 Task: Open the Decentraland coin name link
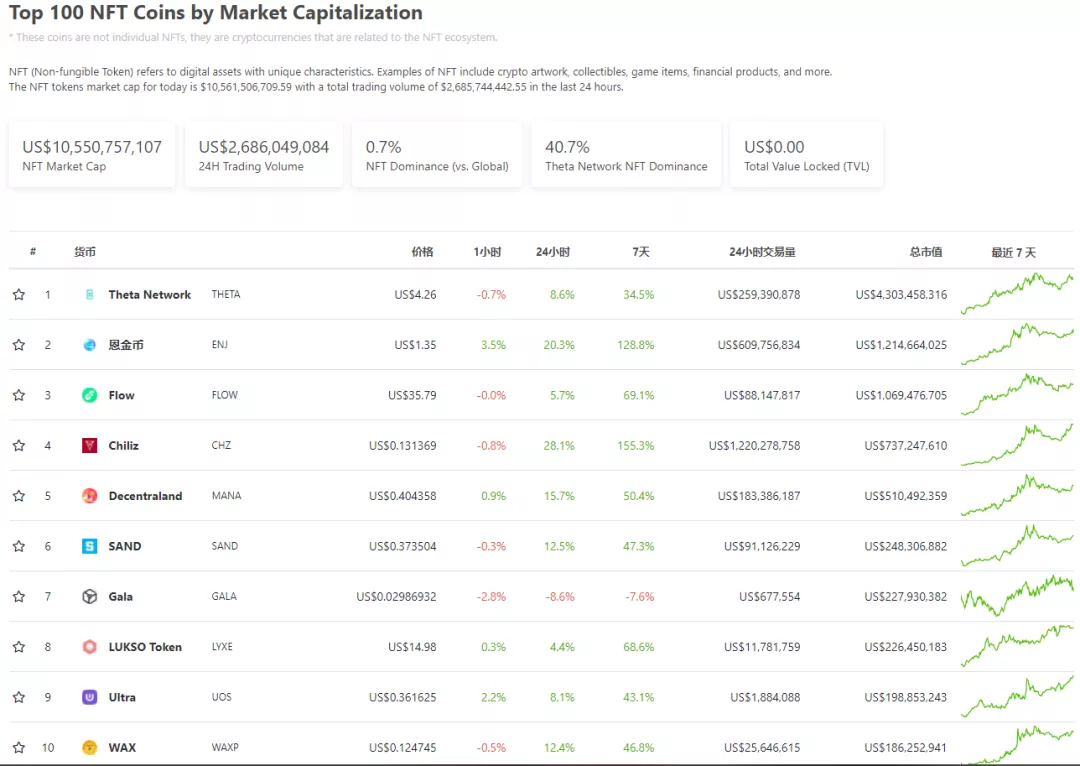(145, 496)
